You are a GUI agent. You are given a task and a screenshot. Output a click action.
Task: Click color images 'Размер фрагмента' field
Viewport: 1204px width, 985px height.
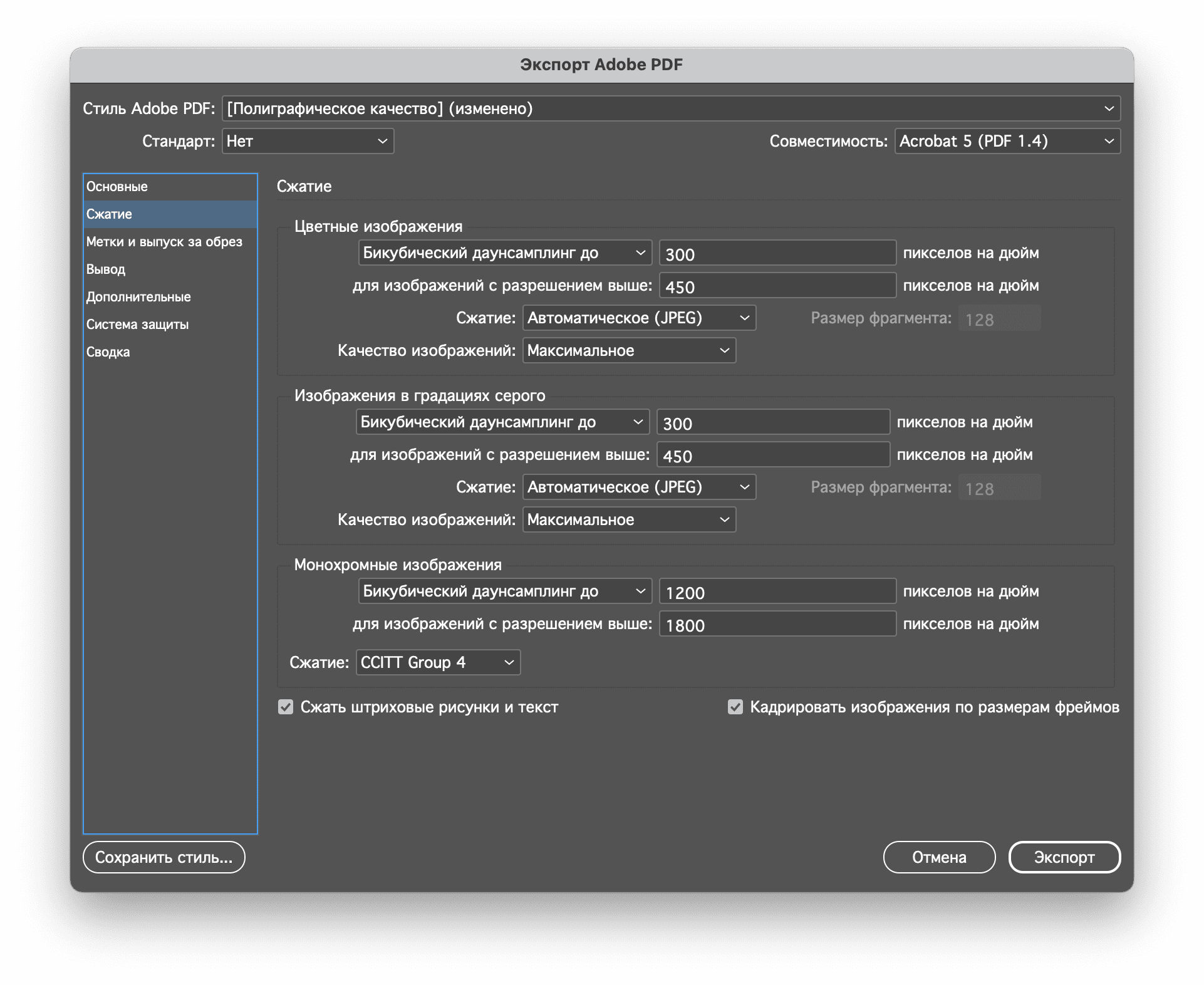tap(1000, 318)
